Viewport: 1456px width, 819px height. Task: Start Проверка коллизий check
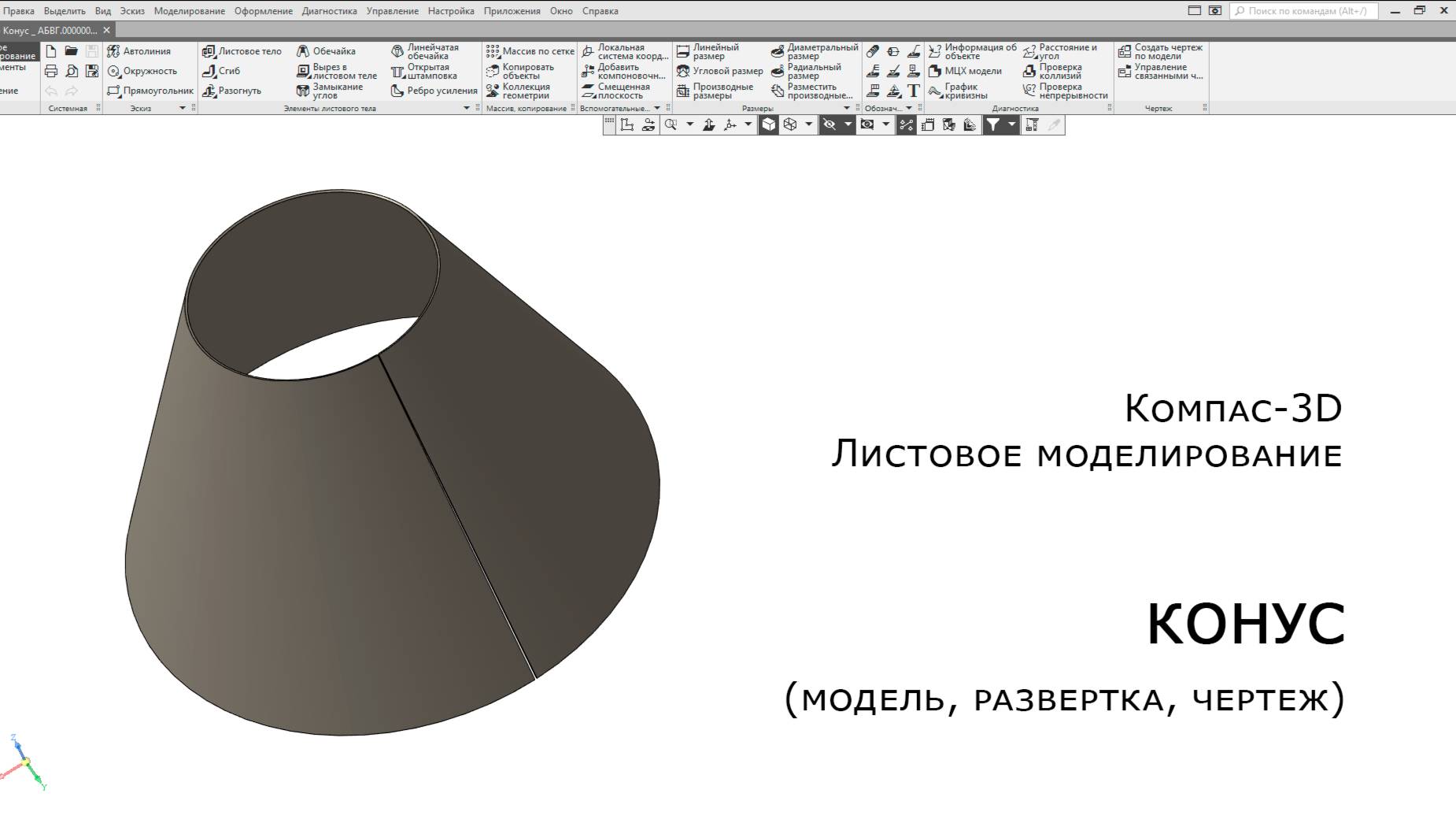pyautogui.click(x=1058, y=71)
